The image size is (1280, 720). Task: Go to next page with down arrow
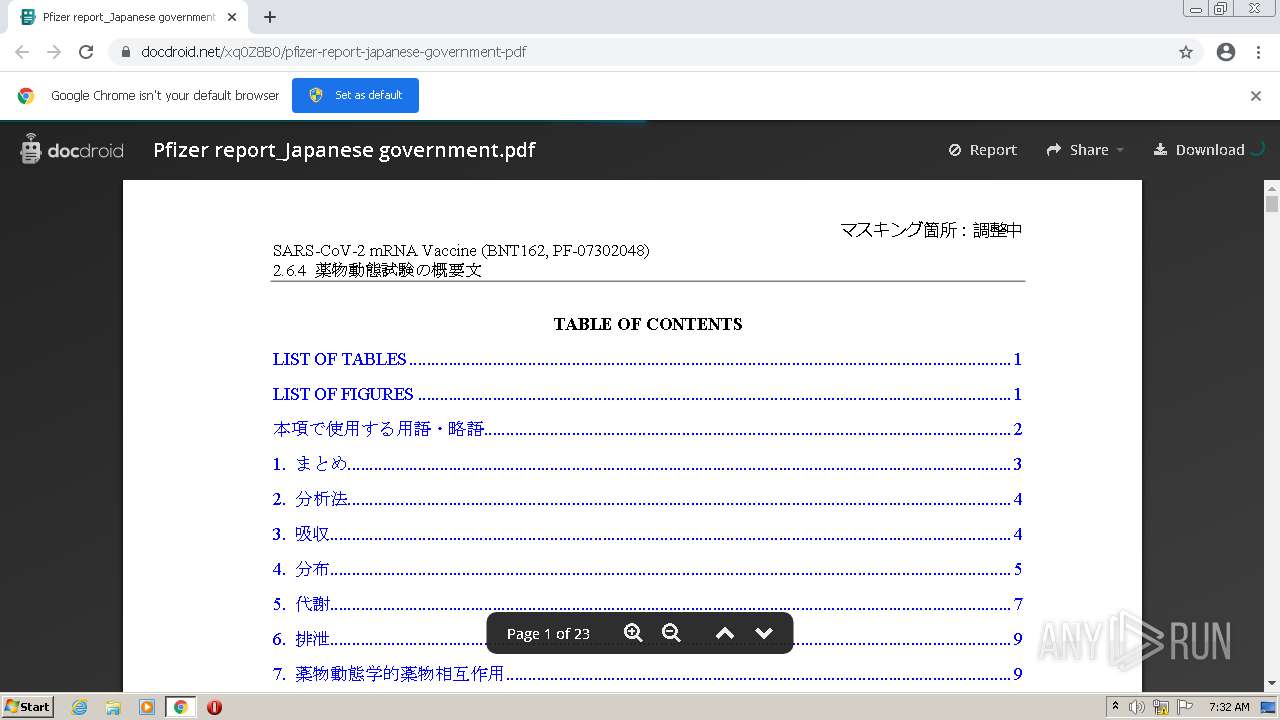(x=764, y=633)
